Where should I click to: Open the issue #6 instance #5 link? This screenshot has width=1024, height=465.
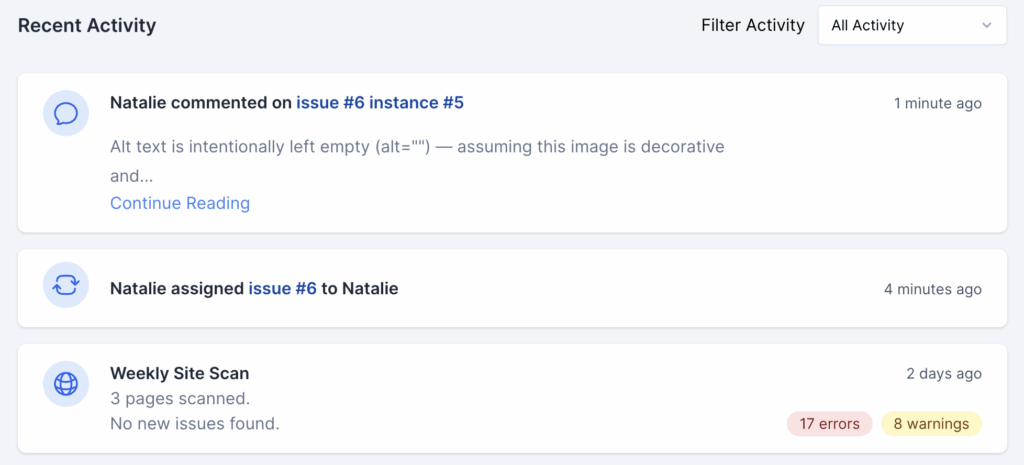(379, 103)
